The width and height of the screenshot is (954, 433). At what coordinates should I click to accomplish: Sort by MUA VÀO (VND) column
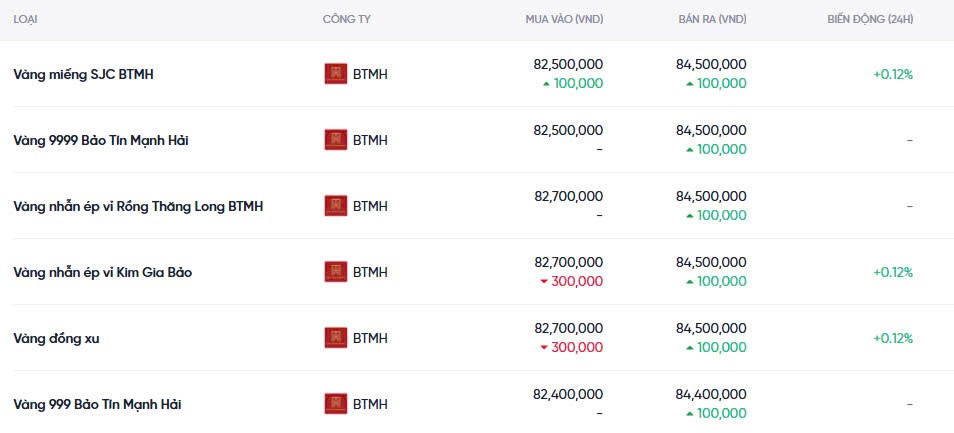pos(564,20)
